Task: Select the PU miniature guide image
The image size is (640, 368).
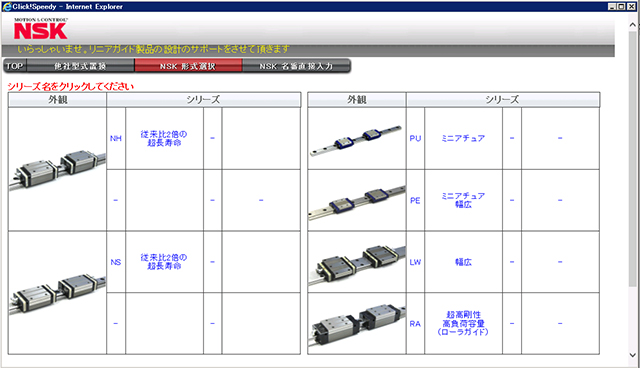Action: pos(357,139)
